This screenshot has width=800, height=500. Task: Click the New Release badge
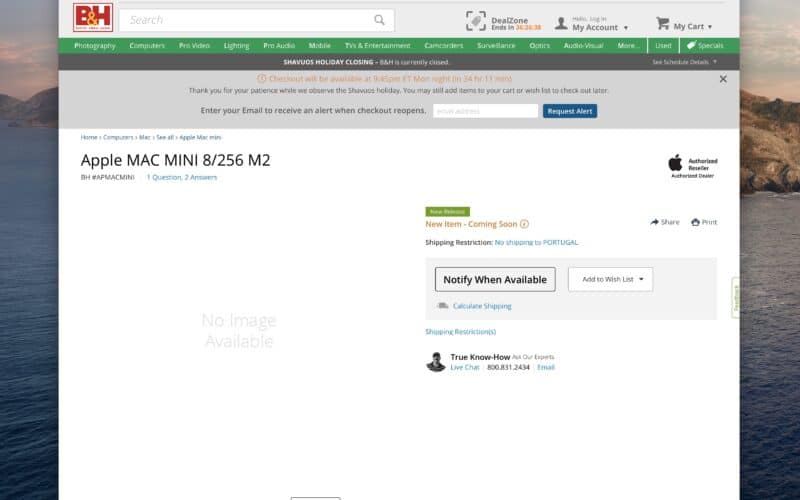447,212
